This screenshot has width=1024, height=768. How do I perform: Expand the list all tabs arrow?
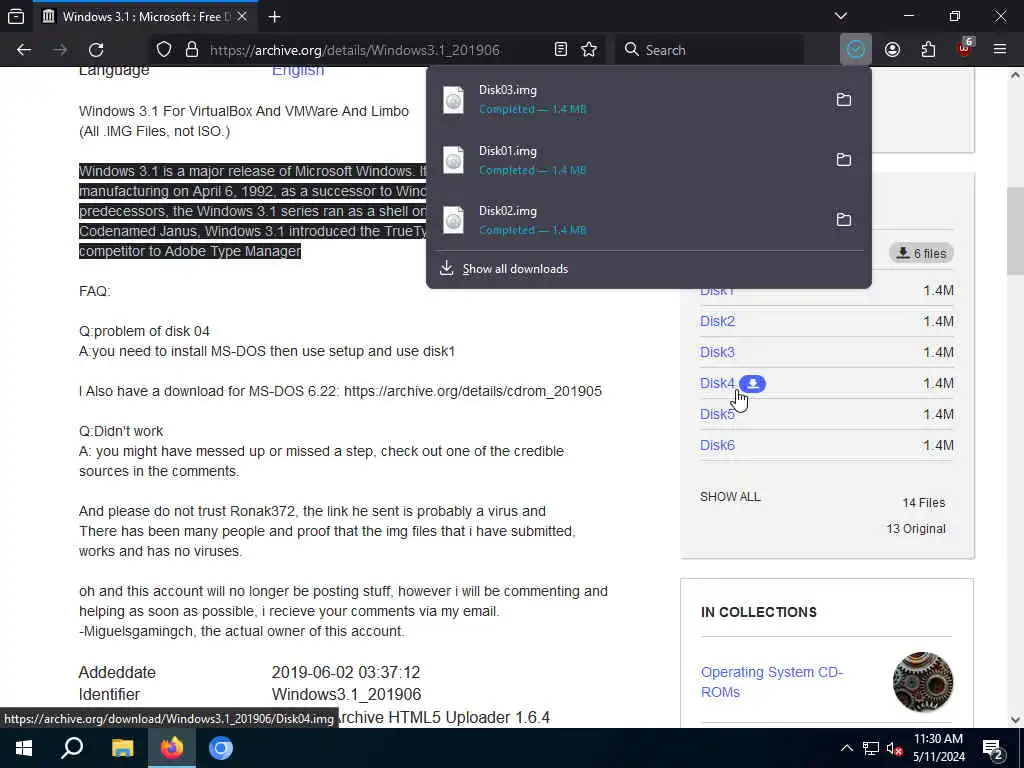[x=841, y=16]
